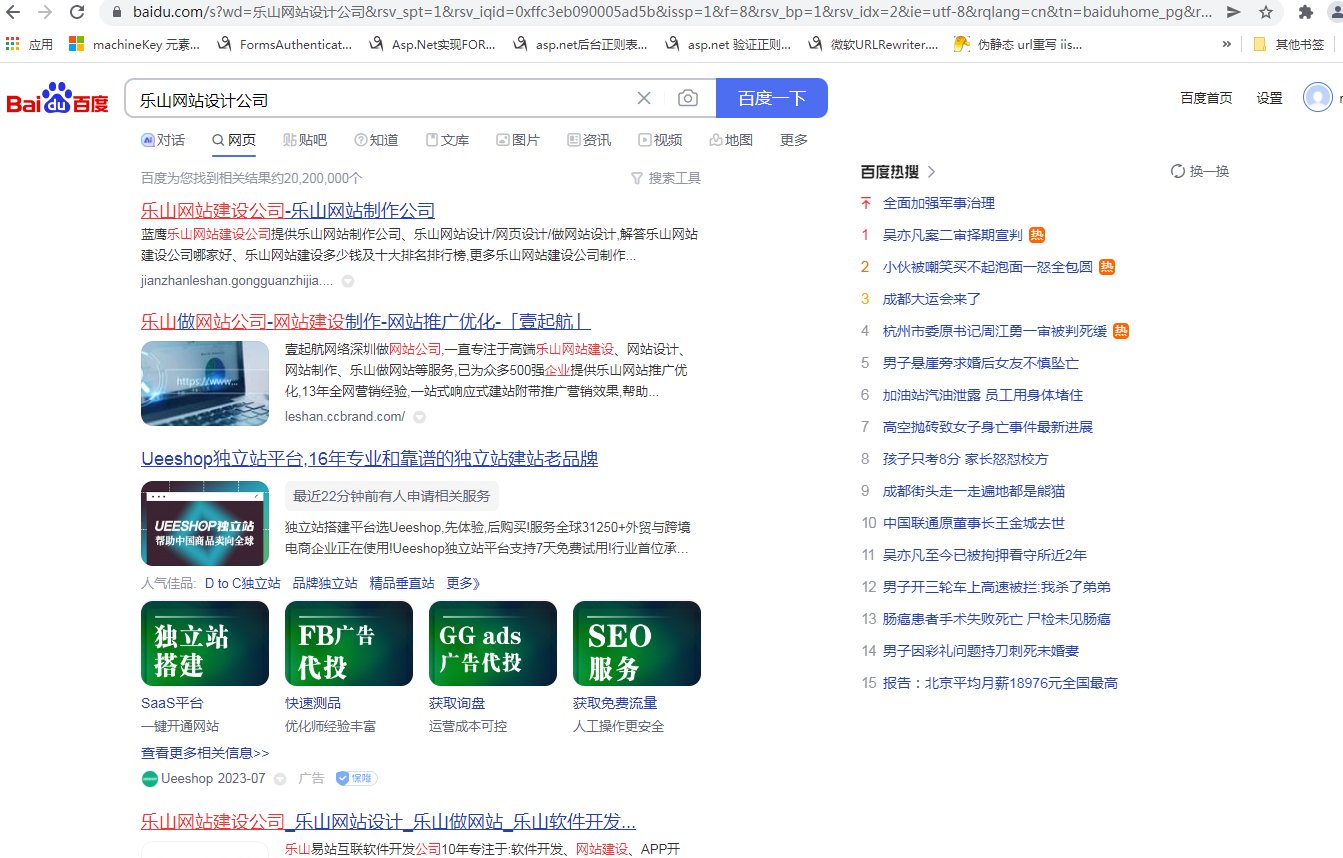Click the send arrow icon in address bar
This screenshot has height=858, width=1343.
1234,12
